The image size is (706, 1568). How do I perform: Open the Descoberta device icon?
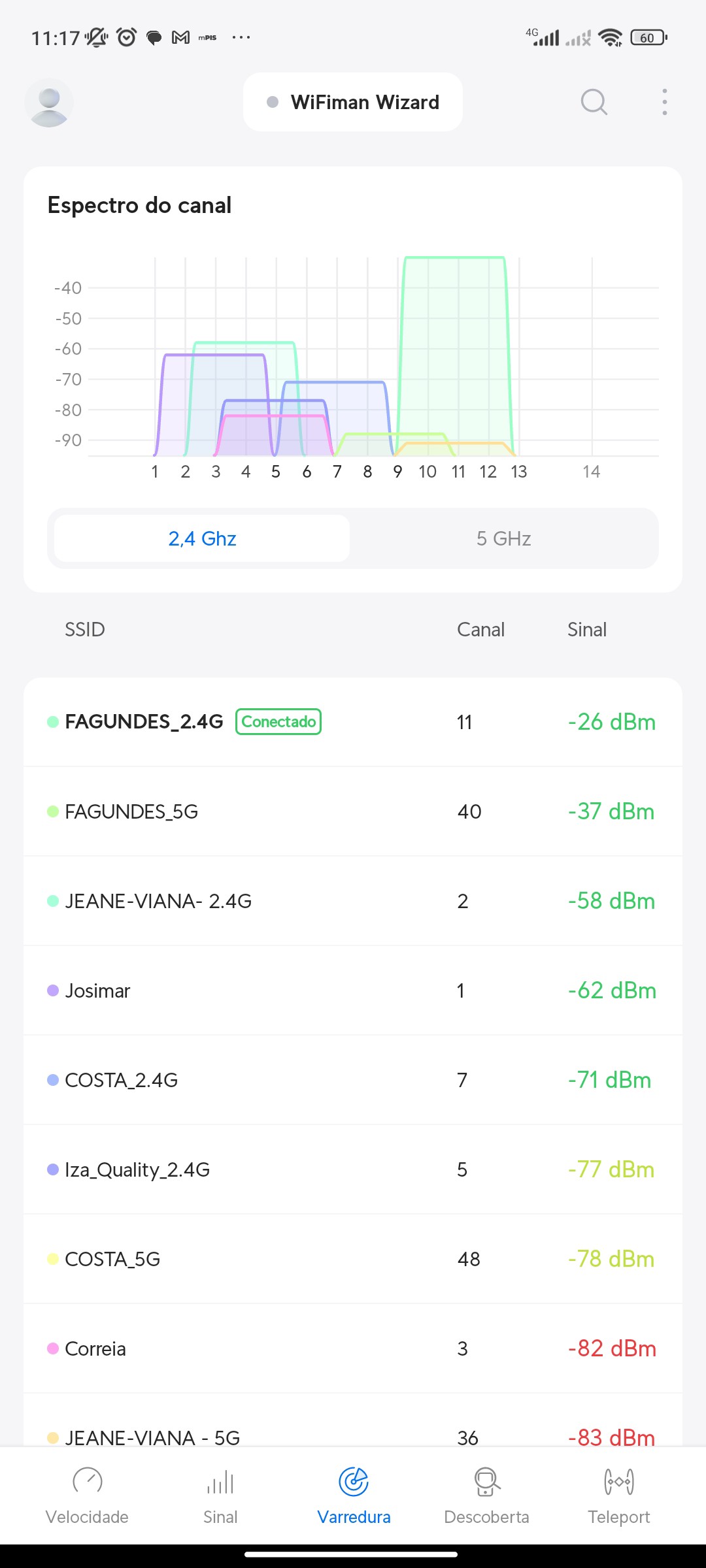[486, 1481]
